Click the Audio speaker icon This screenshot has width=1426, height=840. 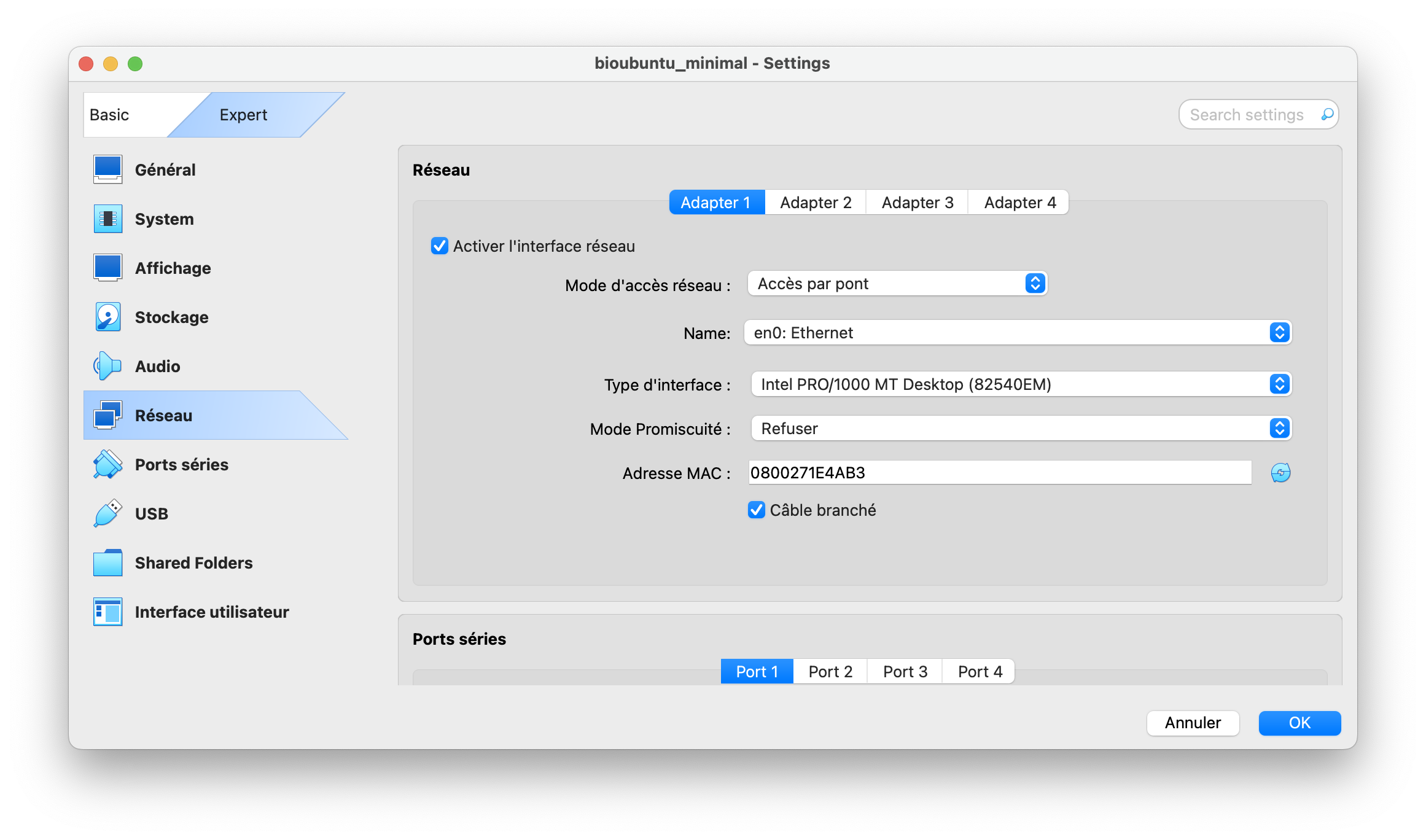pos(108,366)
